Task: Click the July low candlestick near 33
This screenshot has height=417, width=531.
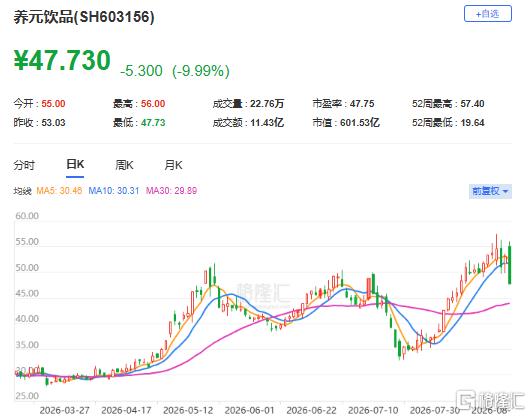Action: click(x=400, y=349)
